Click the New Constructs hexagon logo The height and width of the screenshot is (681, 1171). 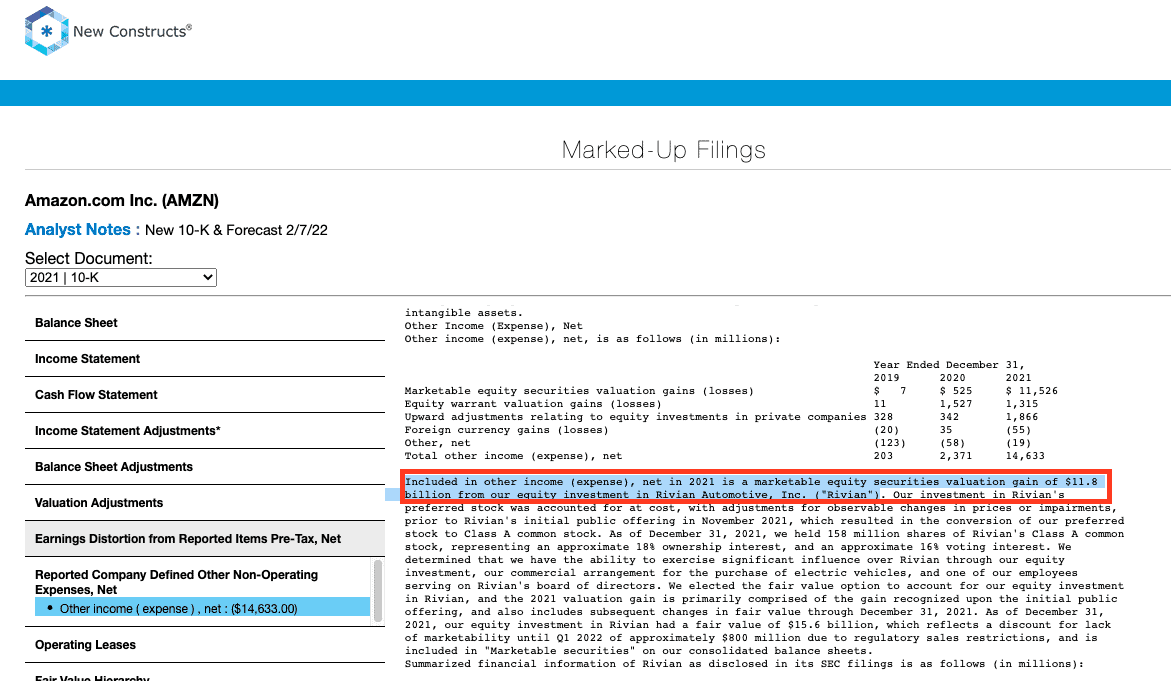[46, 31]
